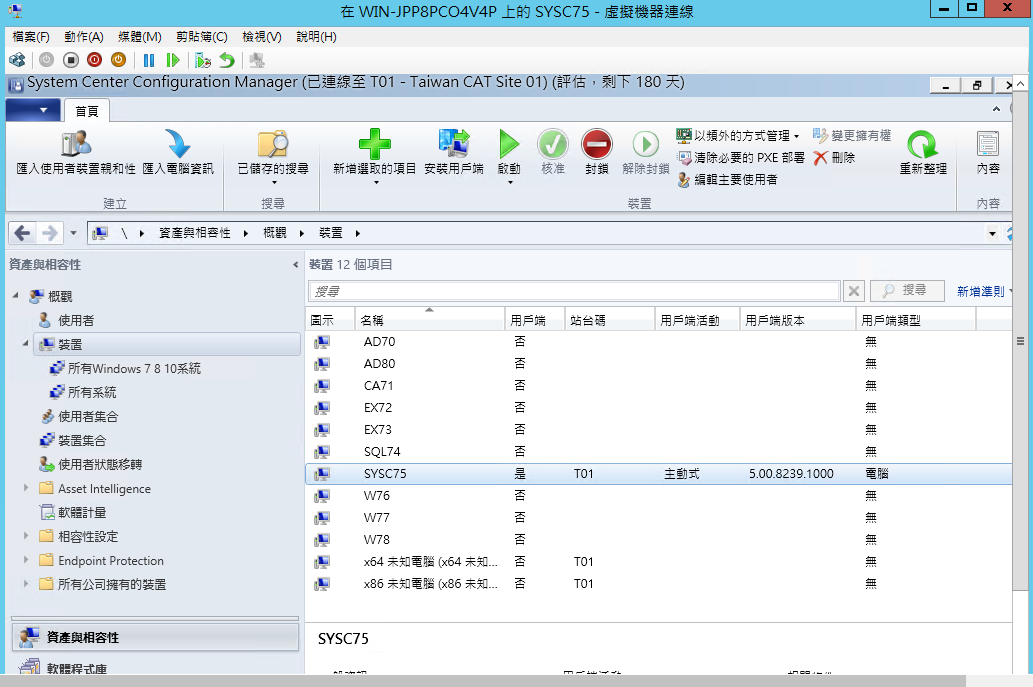Image resolution: width=1033 pixels, height=687 pixels.
Task: Click the green Reset VM icon
Action: click(x=173, y=61)
